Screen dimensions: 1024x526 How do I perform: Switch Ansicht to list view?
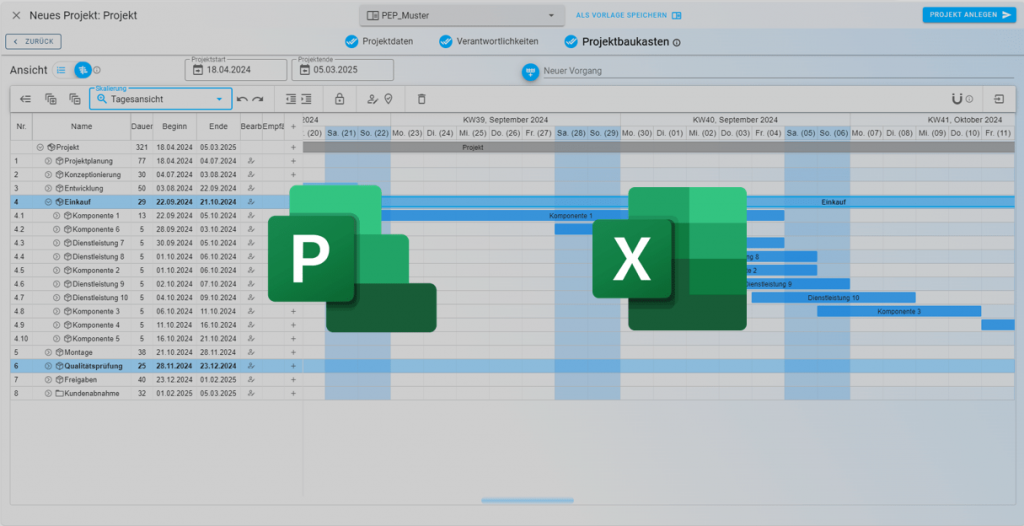[61, 70]
